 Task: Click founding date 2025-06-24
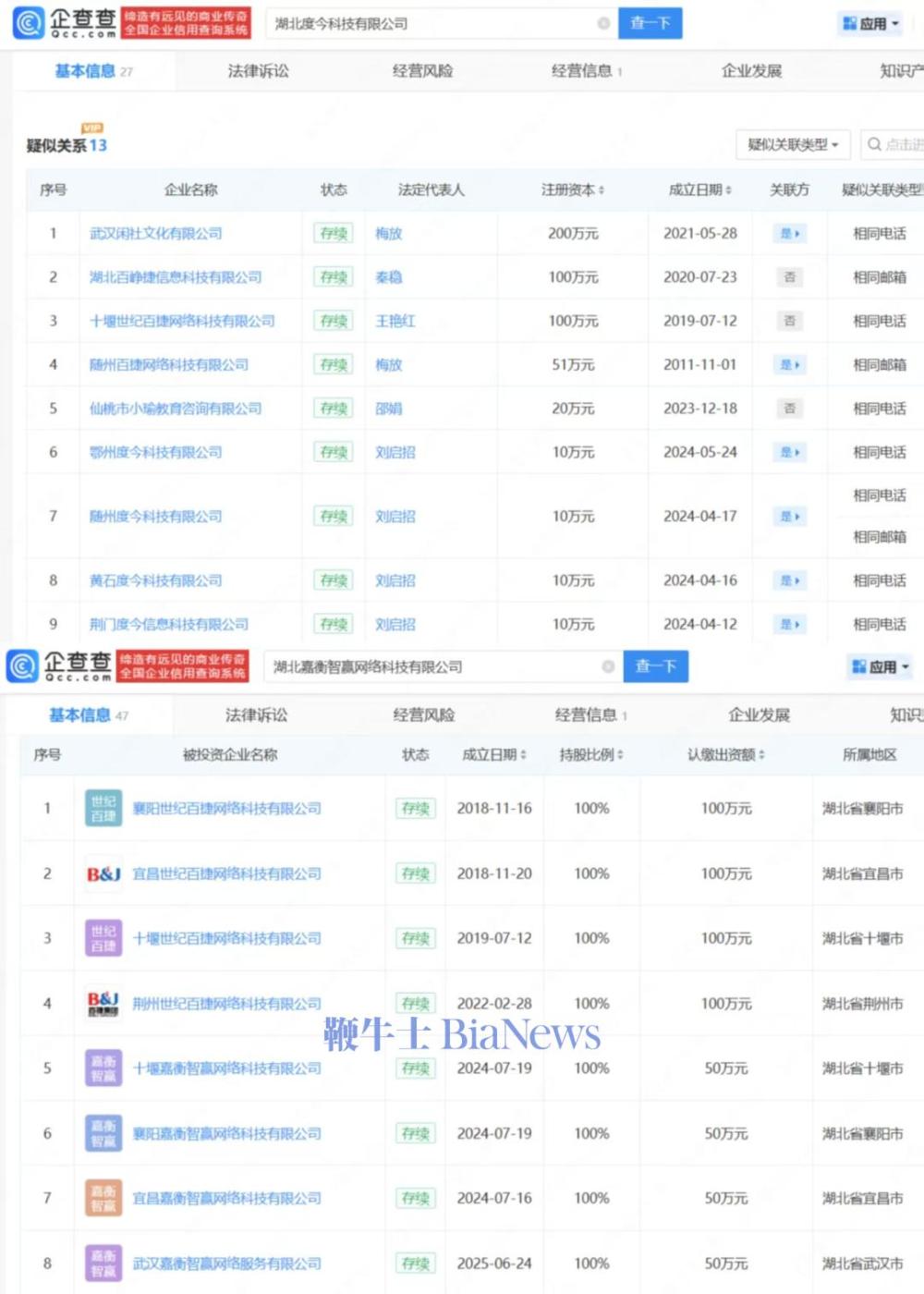494,1263
